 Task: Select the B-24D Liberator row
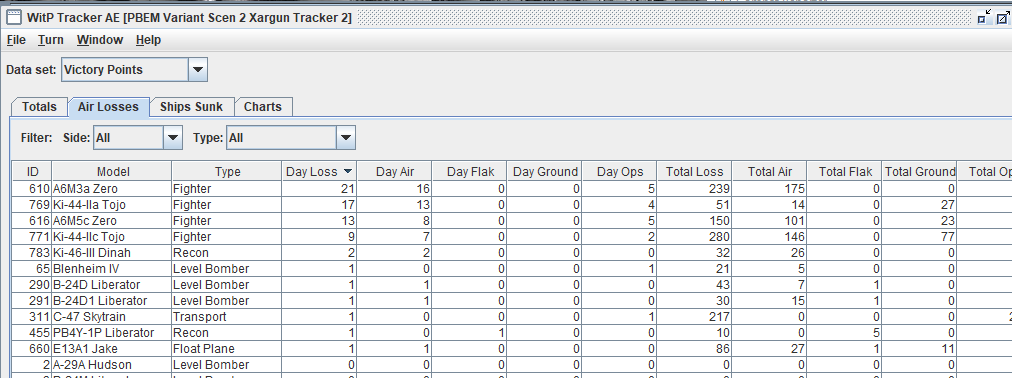coord(512,284)
